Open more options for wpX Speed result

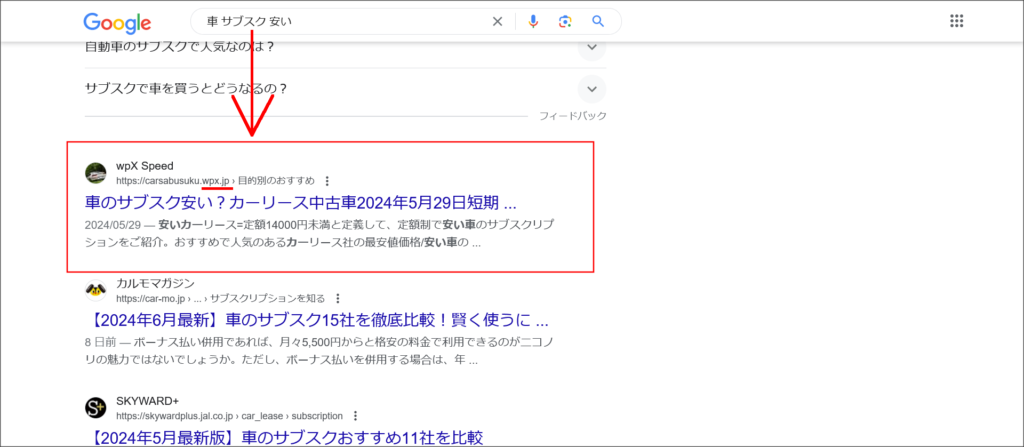[328, 180]
